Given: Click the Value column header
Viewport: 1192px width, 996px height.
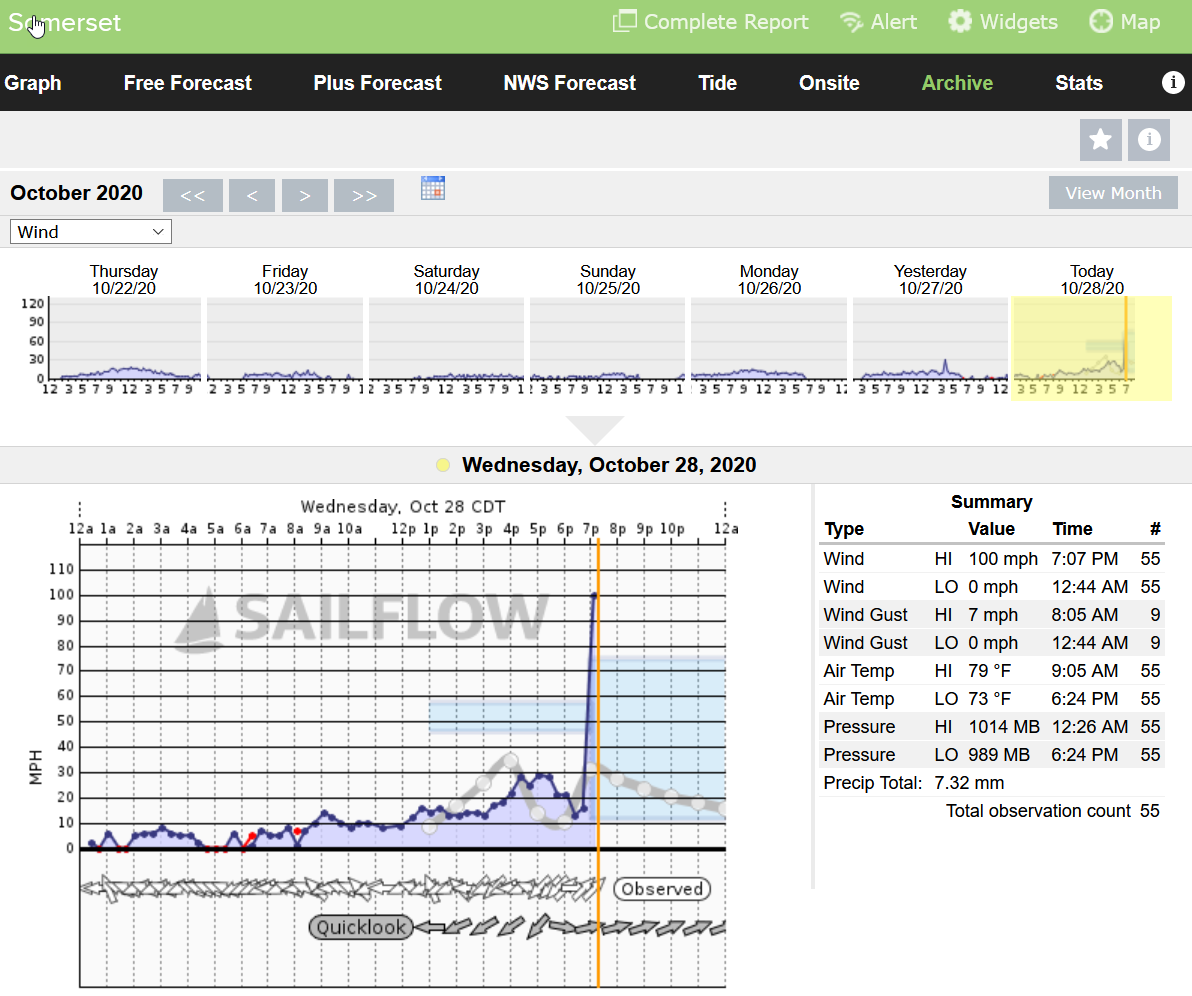Looking at the screenshot, I should 991,529.
